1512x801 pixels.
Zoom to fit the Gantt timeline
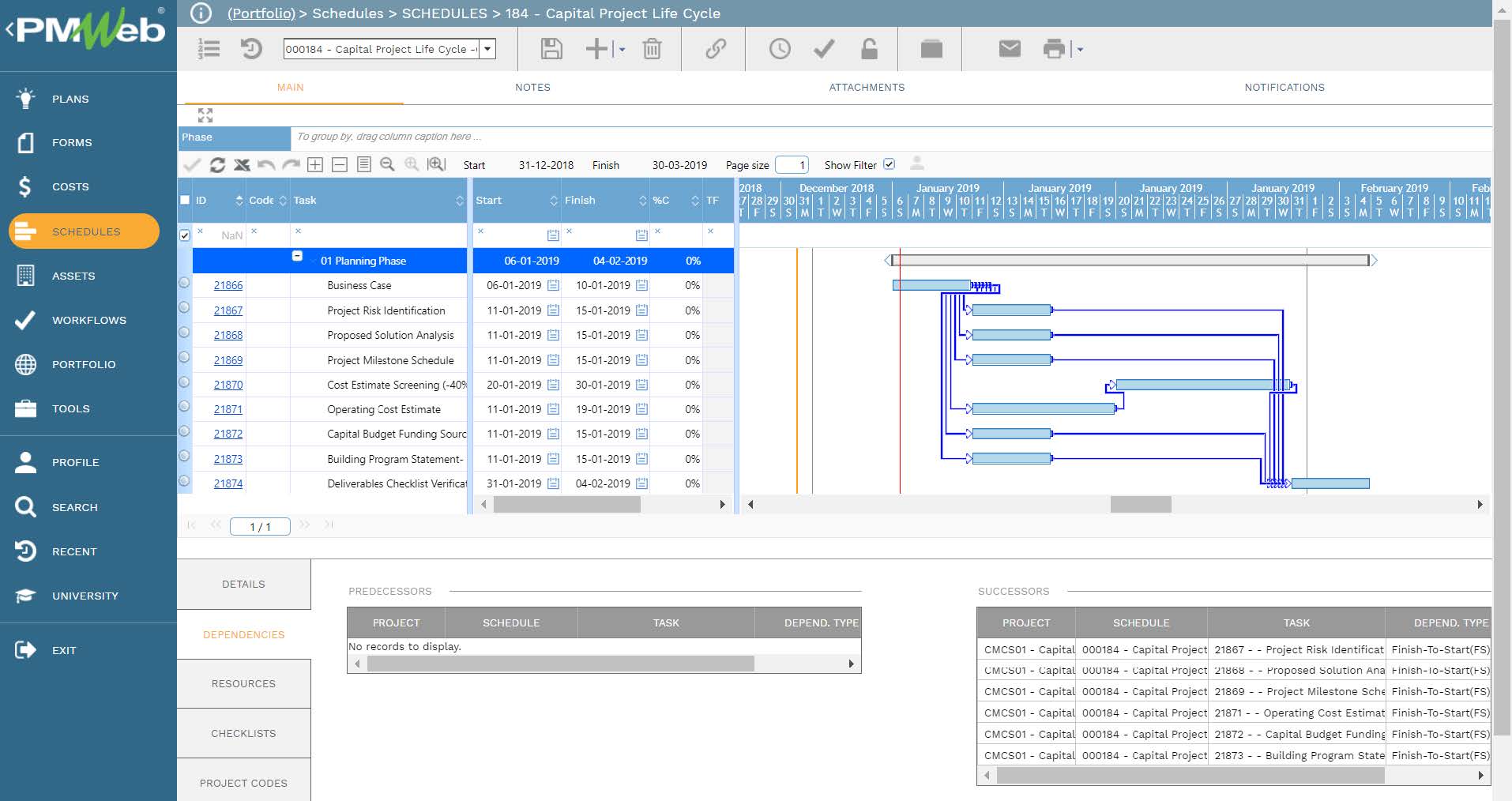[436, 164]
